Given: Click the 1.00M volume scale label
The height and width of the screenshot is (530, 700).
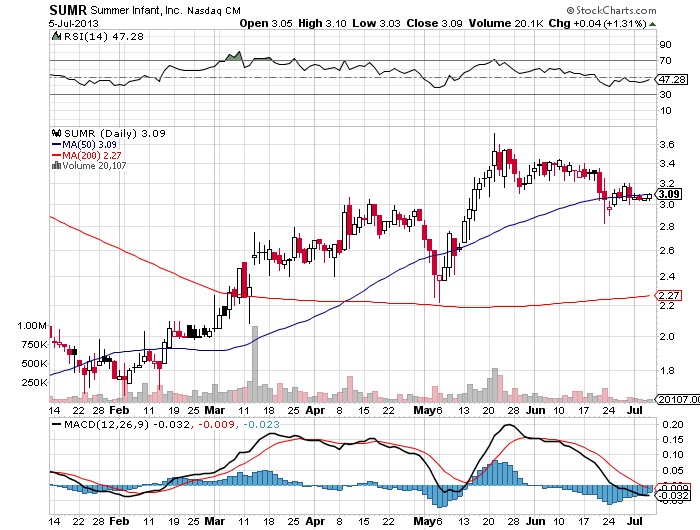Looking at the screenshot, I should tap(32, 326).
